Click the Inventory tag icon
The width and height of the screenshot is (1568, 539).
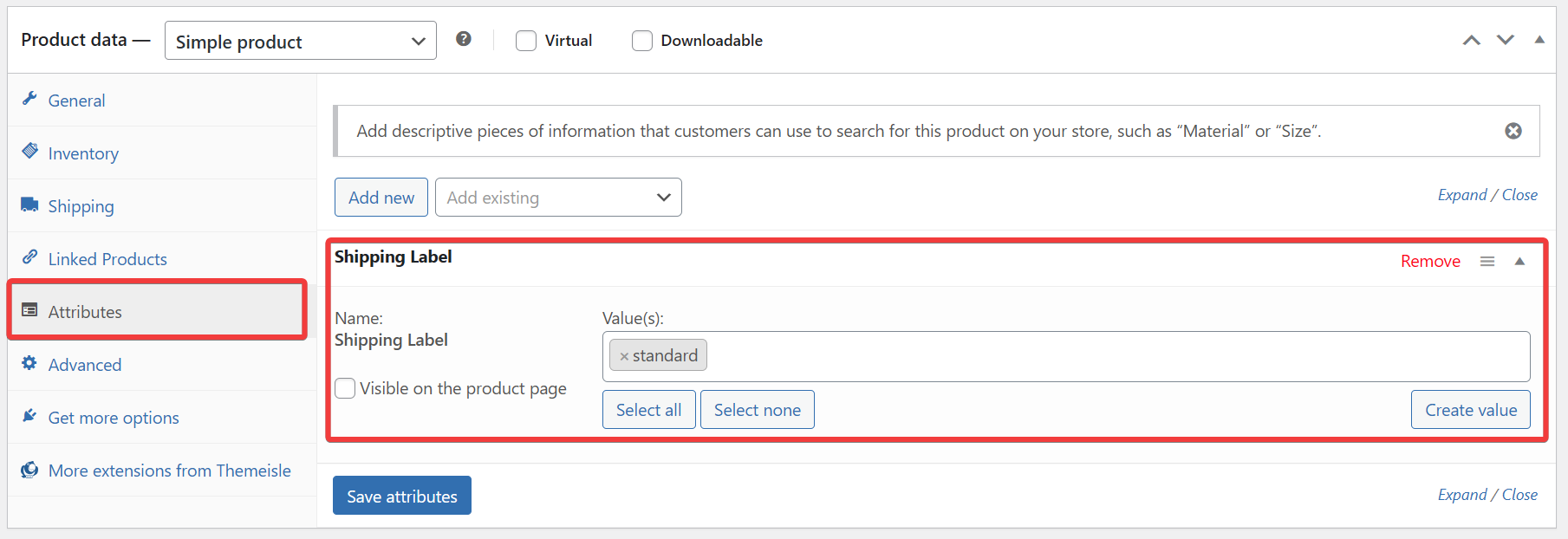pyautogui.click(x=30, y=152)
